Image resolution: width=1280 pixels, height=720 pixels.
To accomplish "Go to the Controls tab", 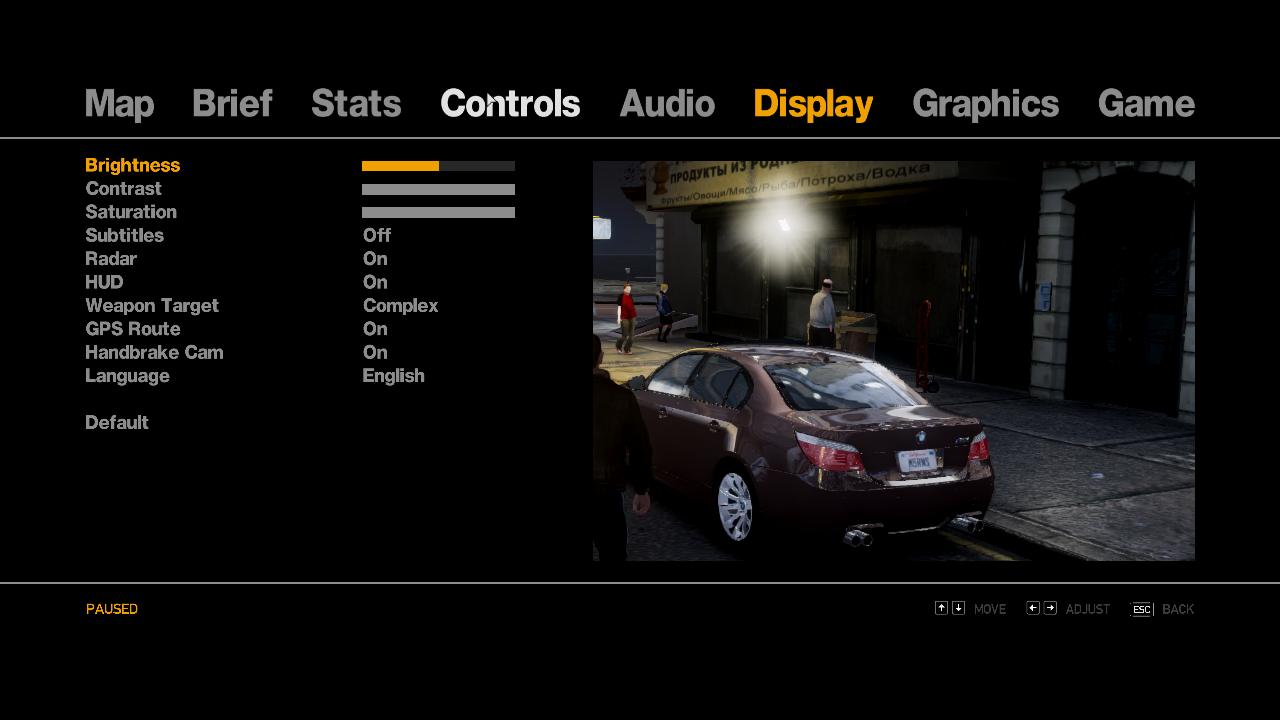I will coord(510,104).
